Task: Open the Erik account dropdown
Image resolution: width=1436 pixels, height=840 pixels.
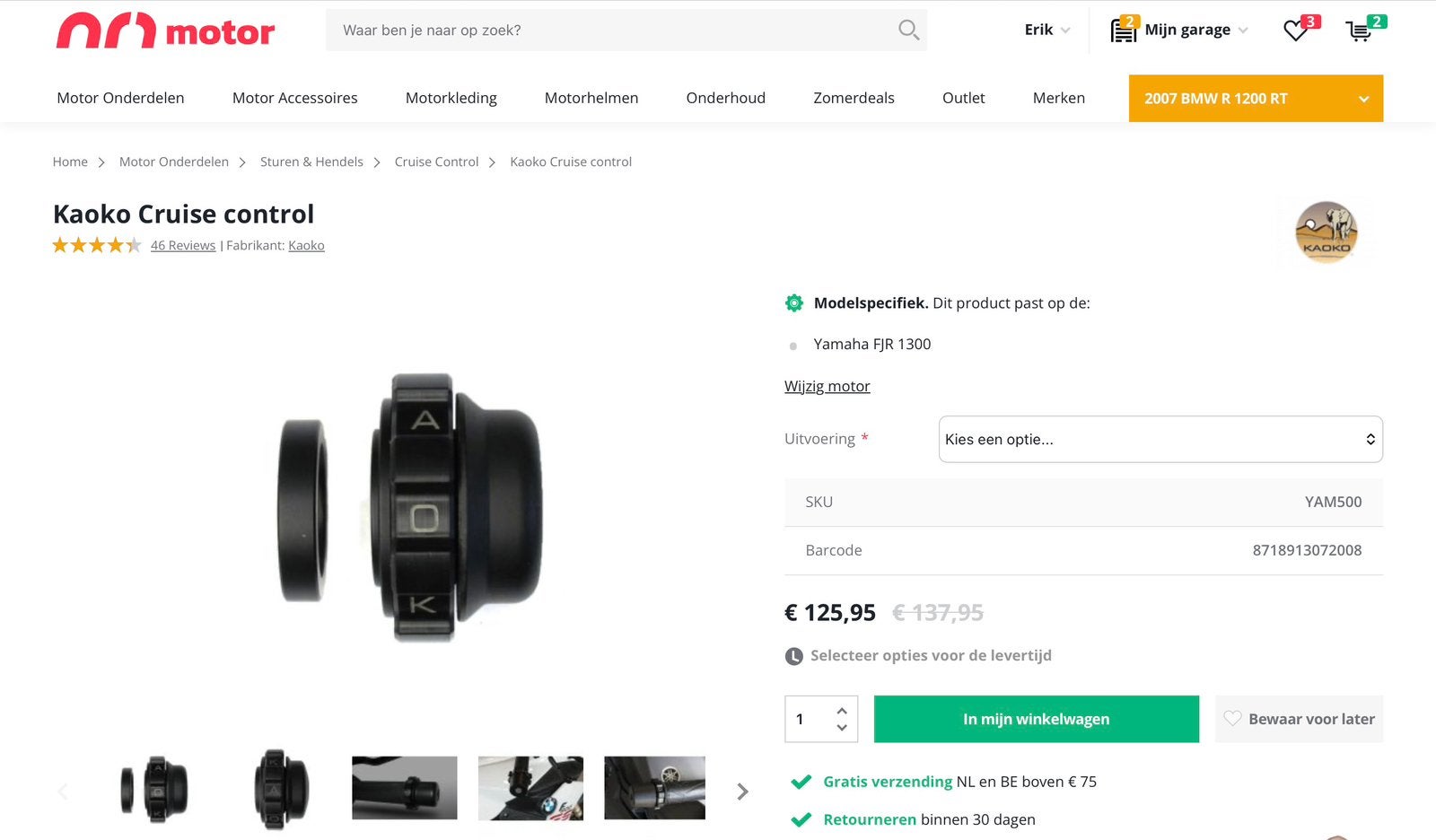Action: pyautogui.click(x=1047, y=30)
